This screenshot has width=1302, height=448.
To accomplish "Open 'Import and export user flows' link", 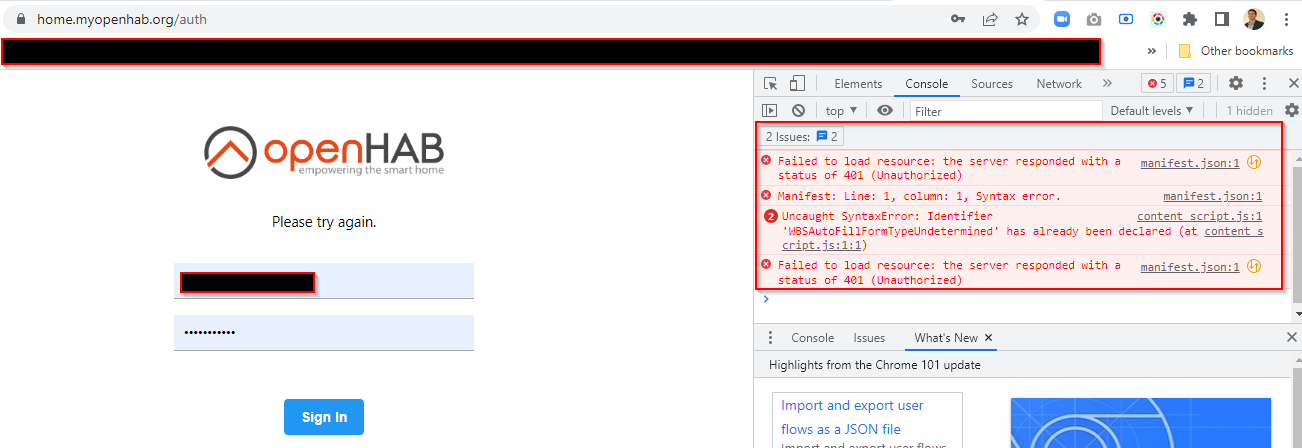I will point(853,417).
